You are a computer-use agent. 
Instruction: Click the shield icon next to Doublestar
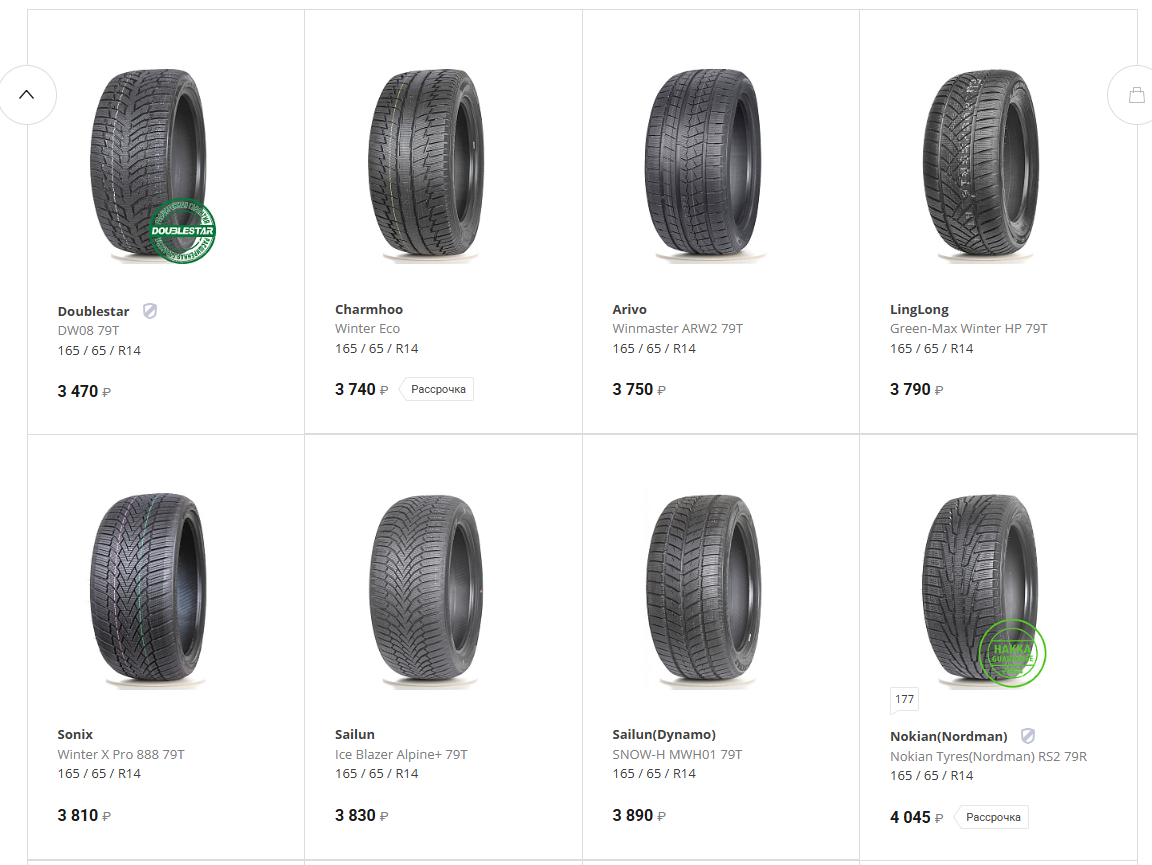click(150, 311)
